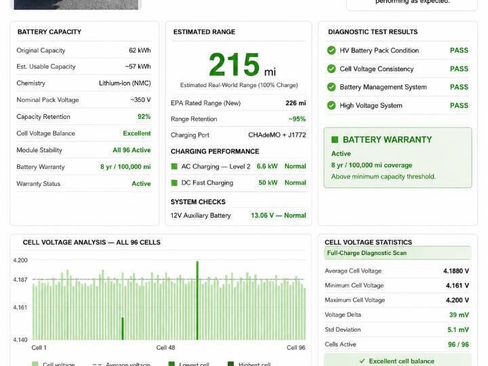The height and width of the screenshot is (366, 488).
Task: Click the 50 kW DC fast charging rate
Action: click(x=268, y=183)
